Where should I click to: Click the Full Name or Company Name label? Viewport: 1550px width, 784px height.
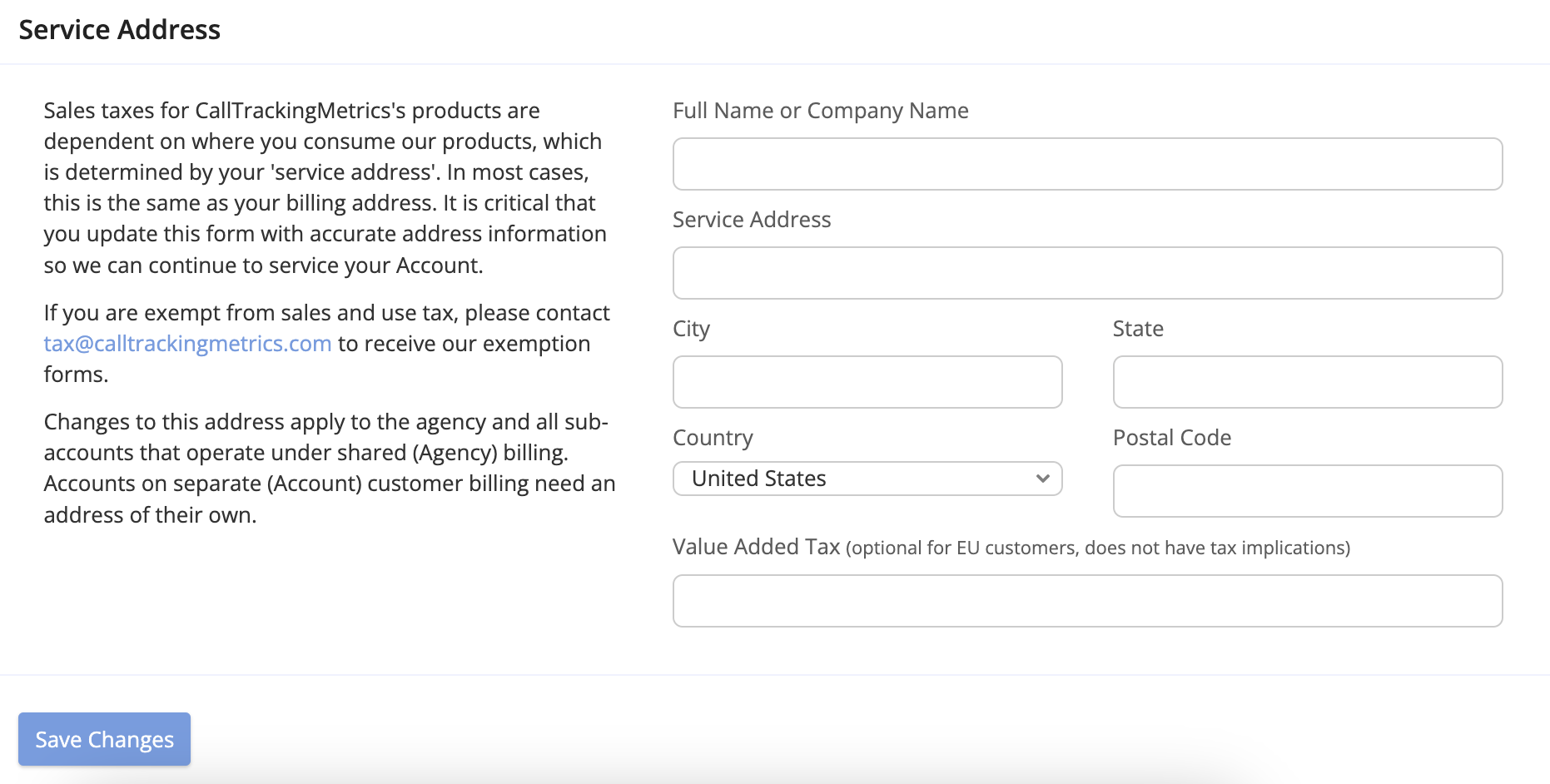point(820,111)
